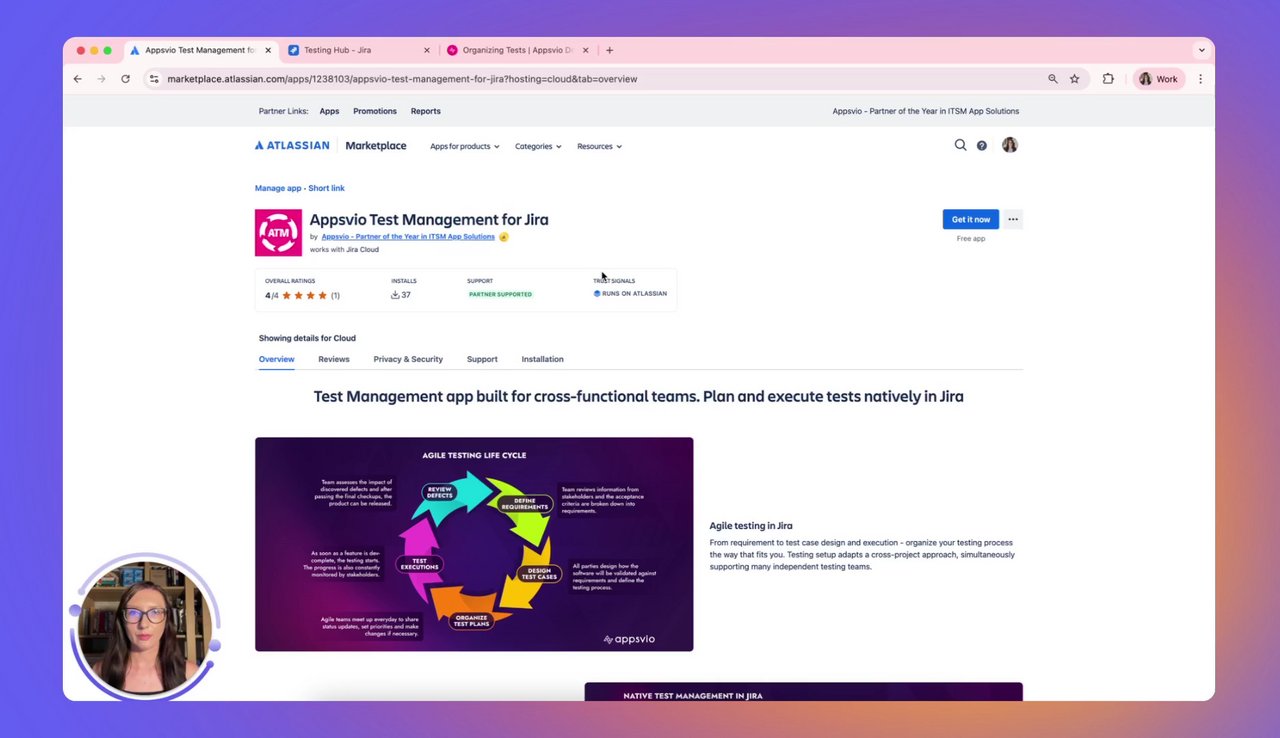Expand Resources dropdown
Image resolution: width=1280 pixels, height=738 pixels.
599,146
